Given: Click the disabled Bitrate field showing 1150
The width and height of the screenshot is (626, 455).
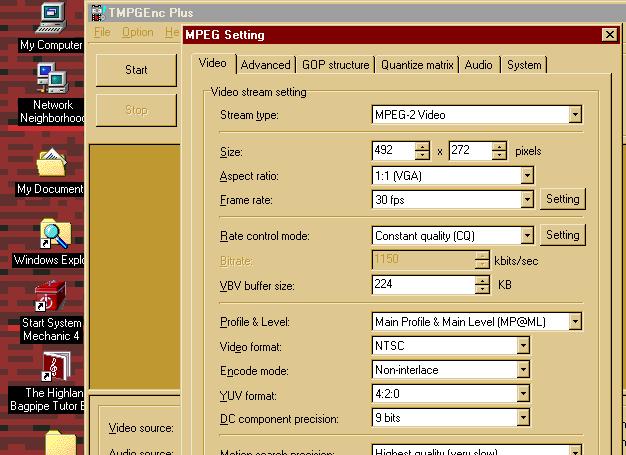Looking at the screenshot, I should 424,260.
